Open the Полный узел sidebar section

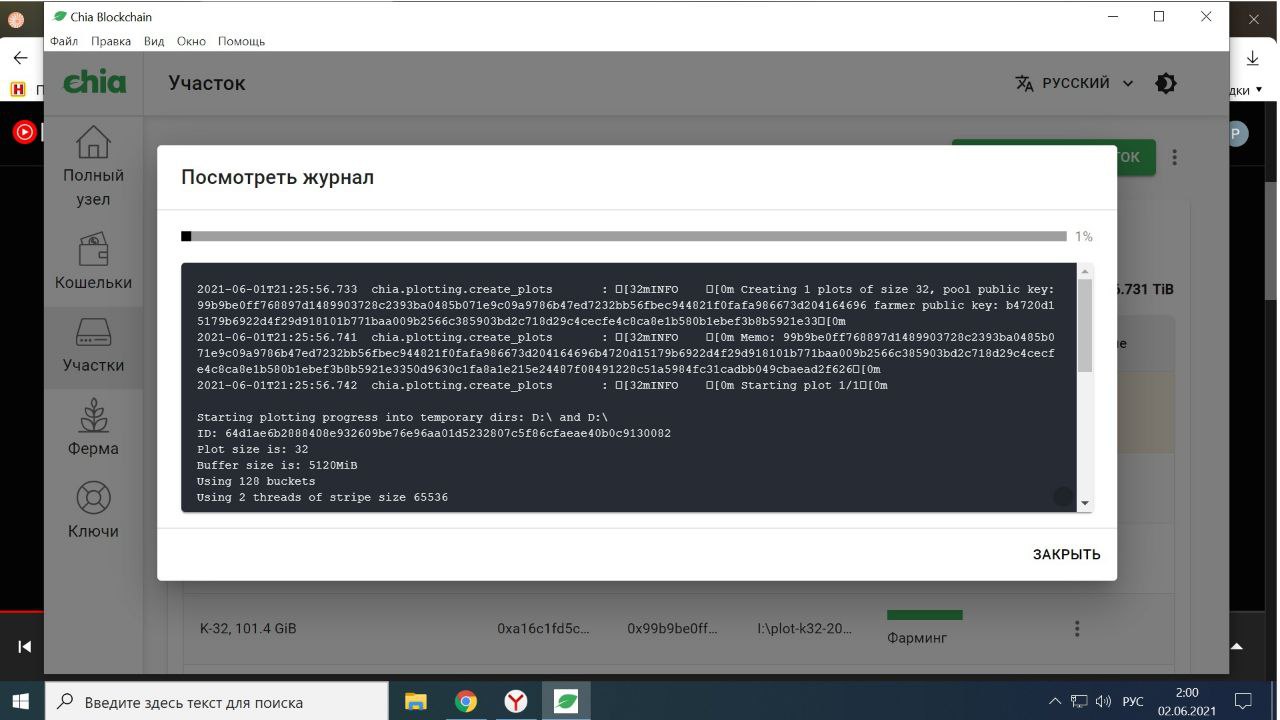coord(93,166)
